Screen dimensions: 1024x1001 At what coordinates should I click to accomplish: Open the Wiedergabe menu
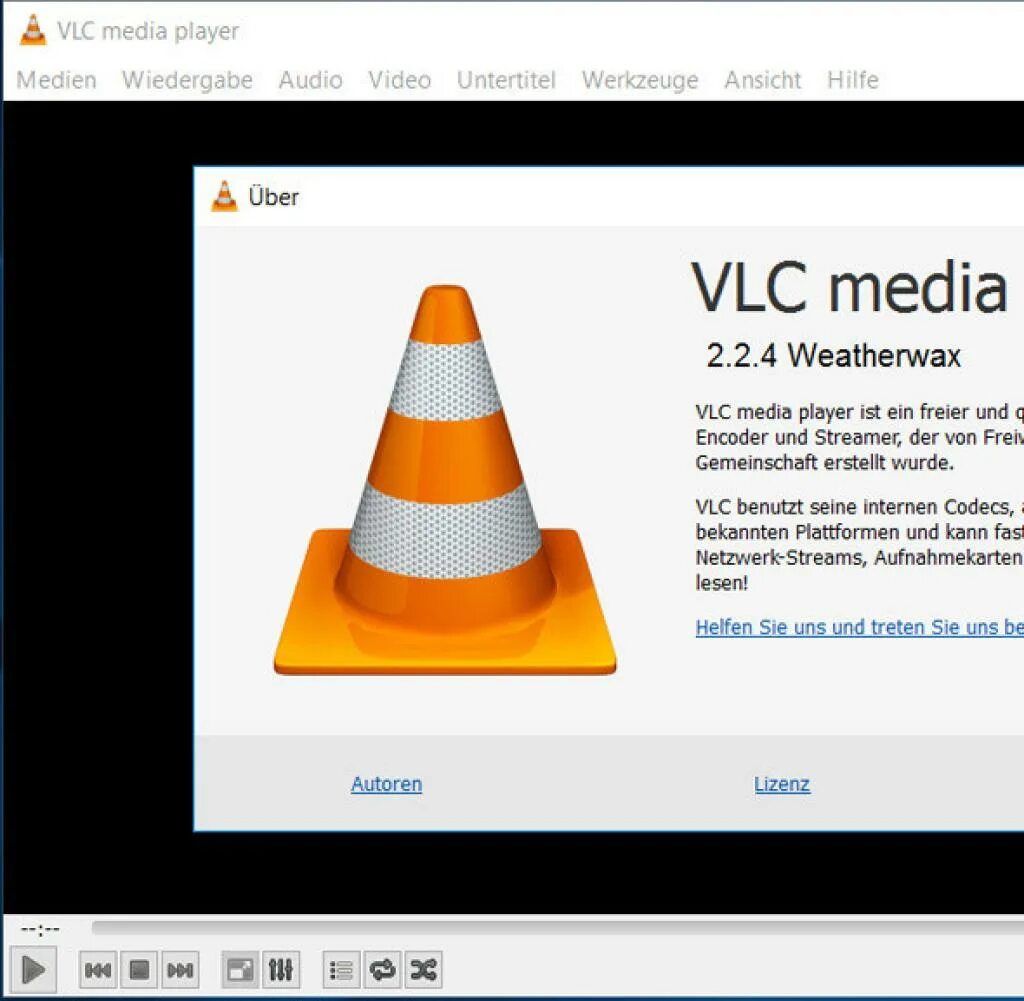click(187, 80)
